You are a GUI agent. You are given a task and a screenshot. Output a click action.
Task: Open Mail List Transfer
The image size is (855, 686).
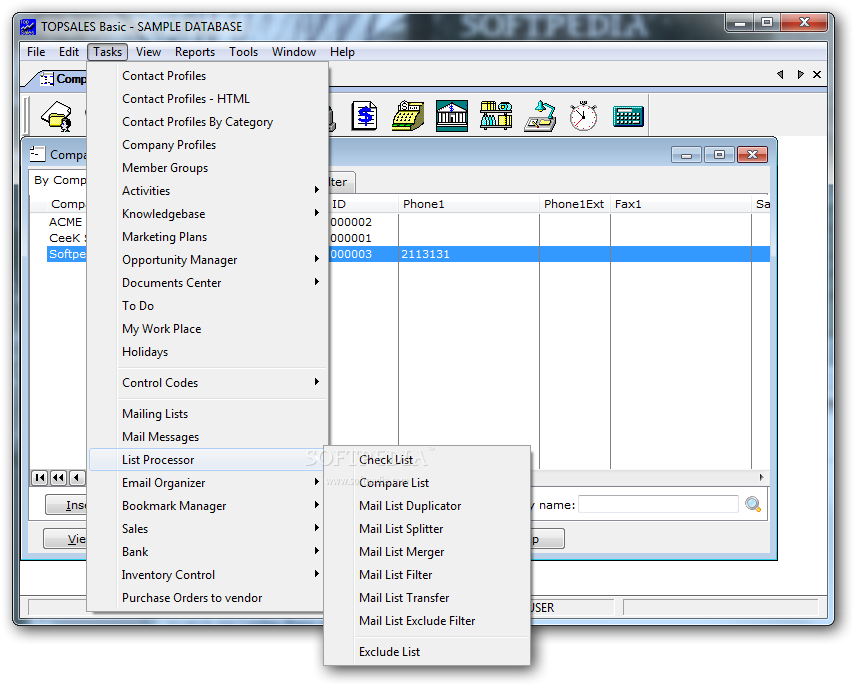pos(427,598)
